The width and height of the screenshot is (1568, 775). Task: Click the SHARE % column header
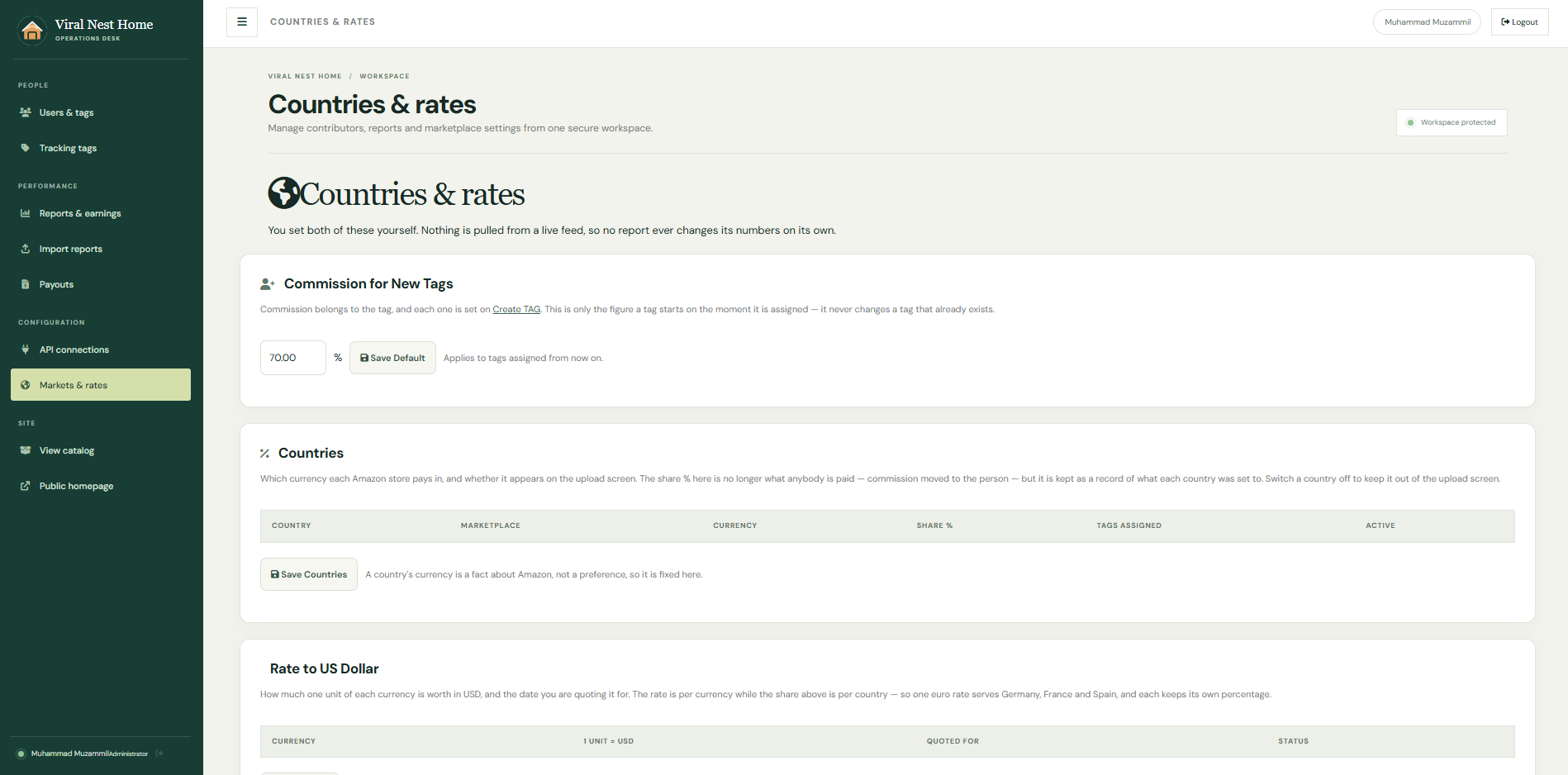pos(934,525)
